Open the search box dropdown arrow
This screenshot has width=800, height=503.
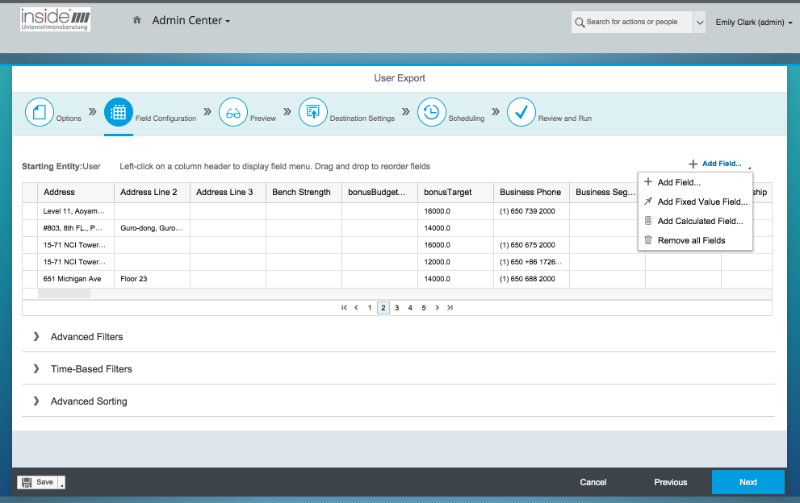(698, 22)
